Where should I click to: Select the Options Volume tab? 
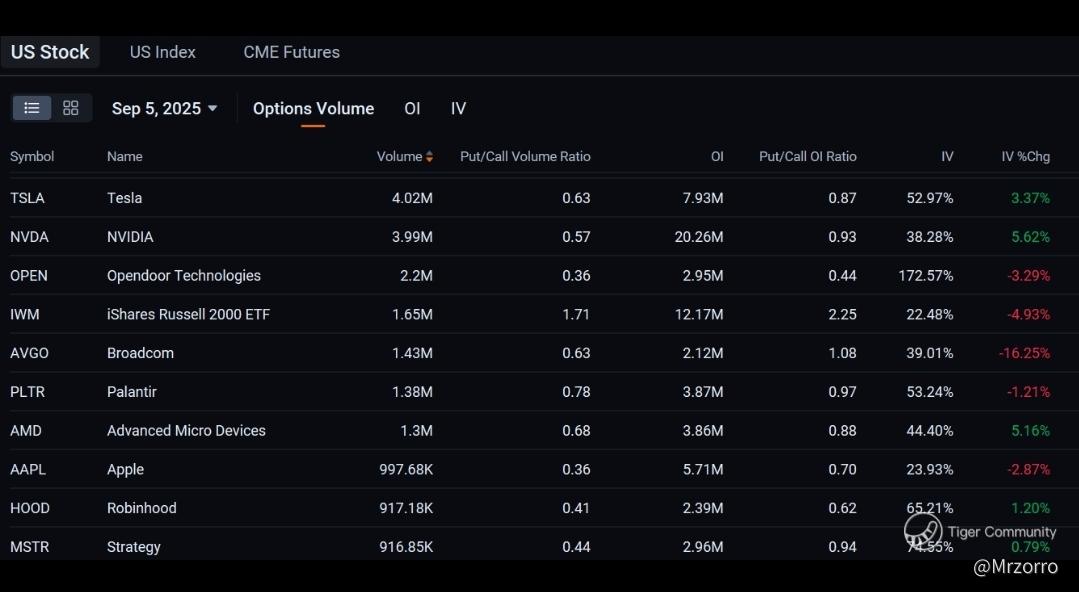pyautogui.click(x=313, y=108)
